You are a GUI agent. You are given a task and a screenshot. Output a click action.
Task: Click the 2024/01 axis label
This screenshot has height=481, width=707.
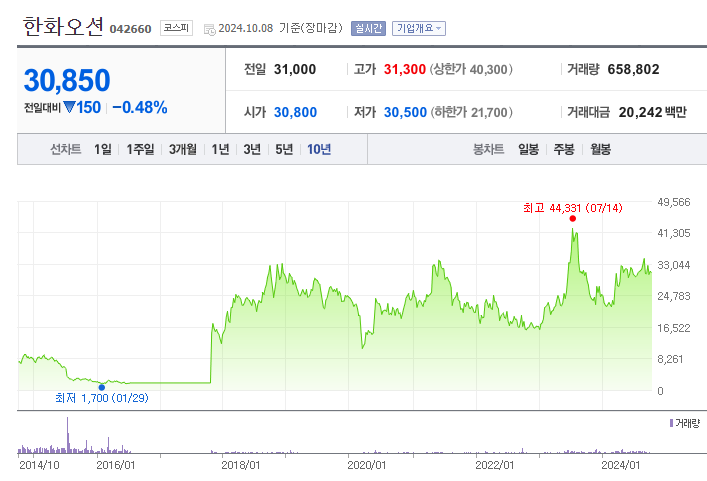620,465
